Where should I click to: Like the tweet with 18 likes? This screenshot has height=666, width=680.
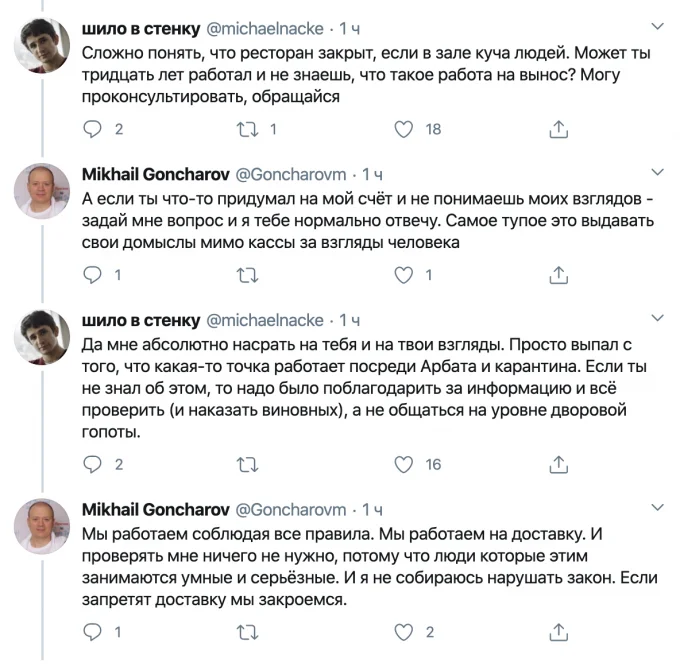click(403, 129)
